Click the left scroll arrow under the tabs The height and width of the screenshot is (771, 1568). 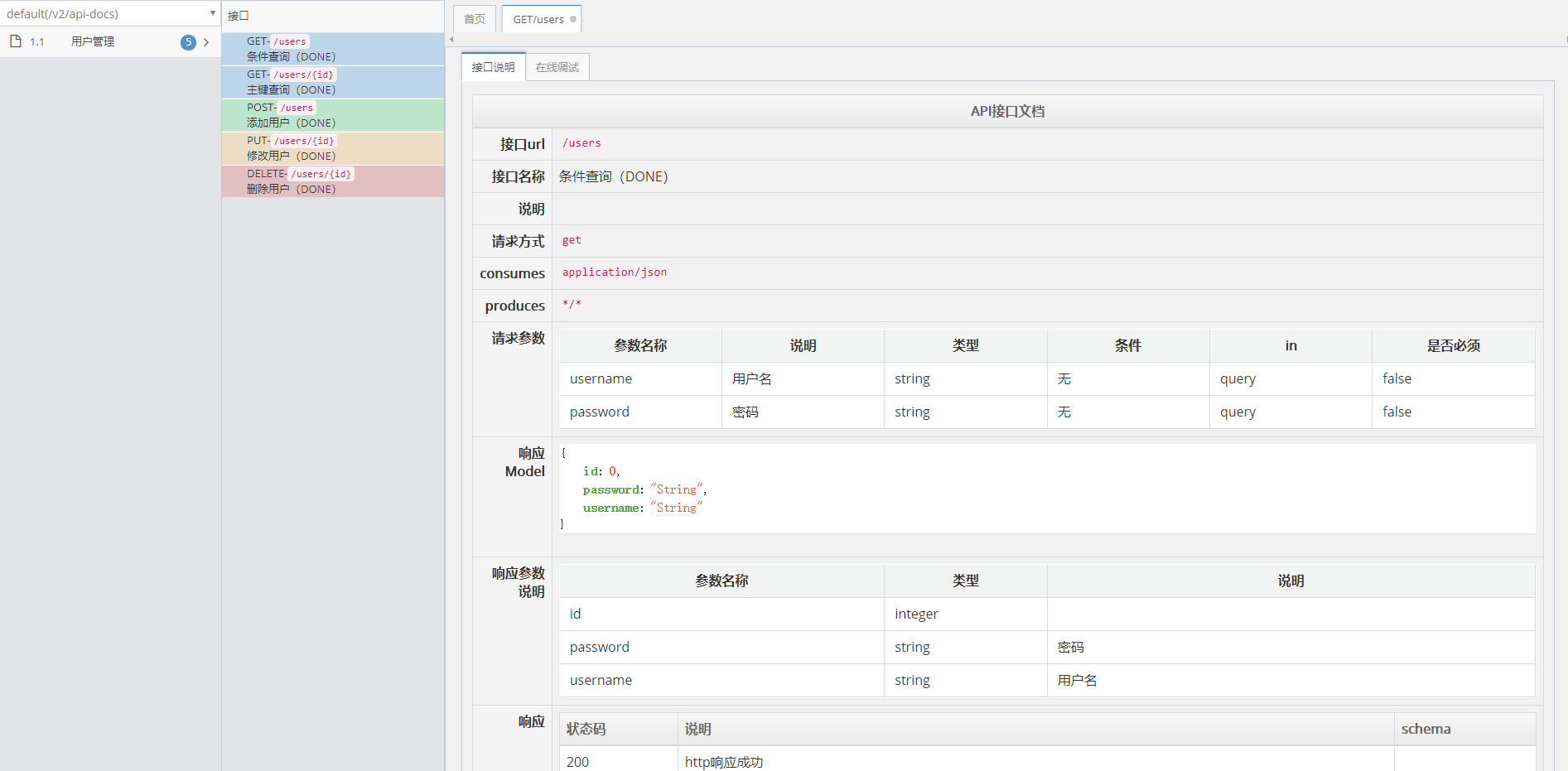[x=451, y=40]
